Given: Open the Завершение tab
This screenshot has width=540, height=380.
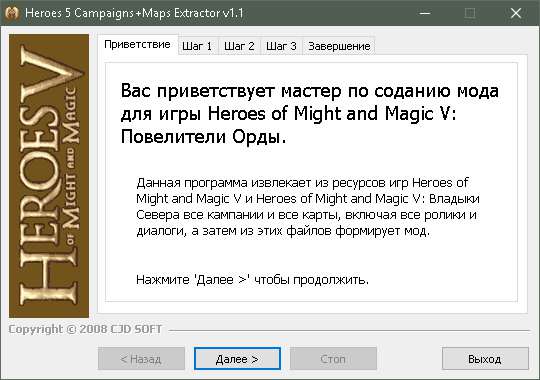Looking at the screenshot, I should point(339,46).
